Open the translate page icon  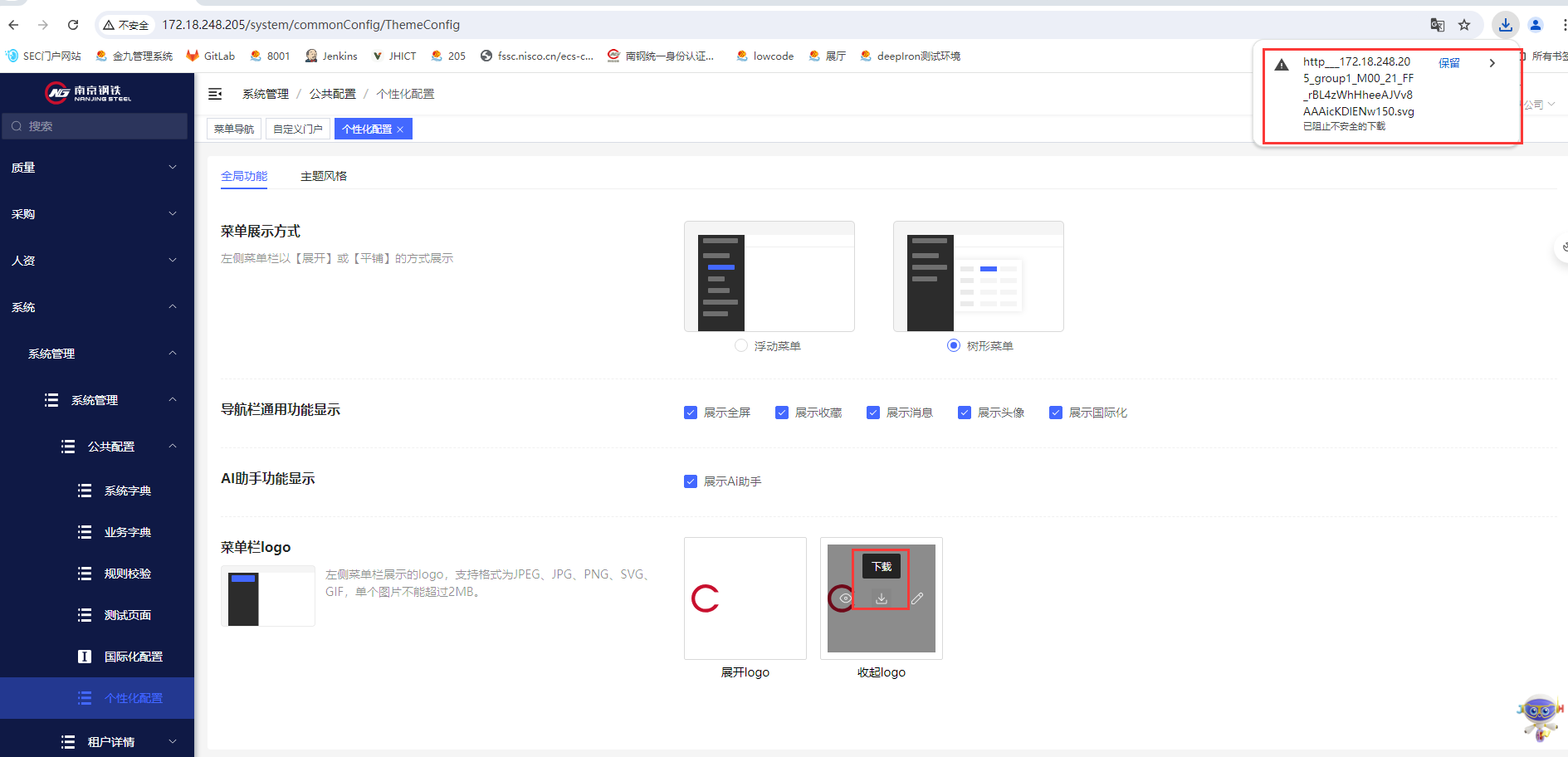tap(1438, 25)
